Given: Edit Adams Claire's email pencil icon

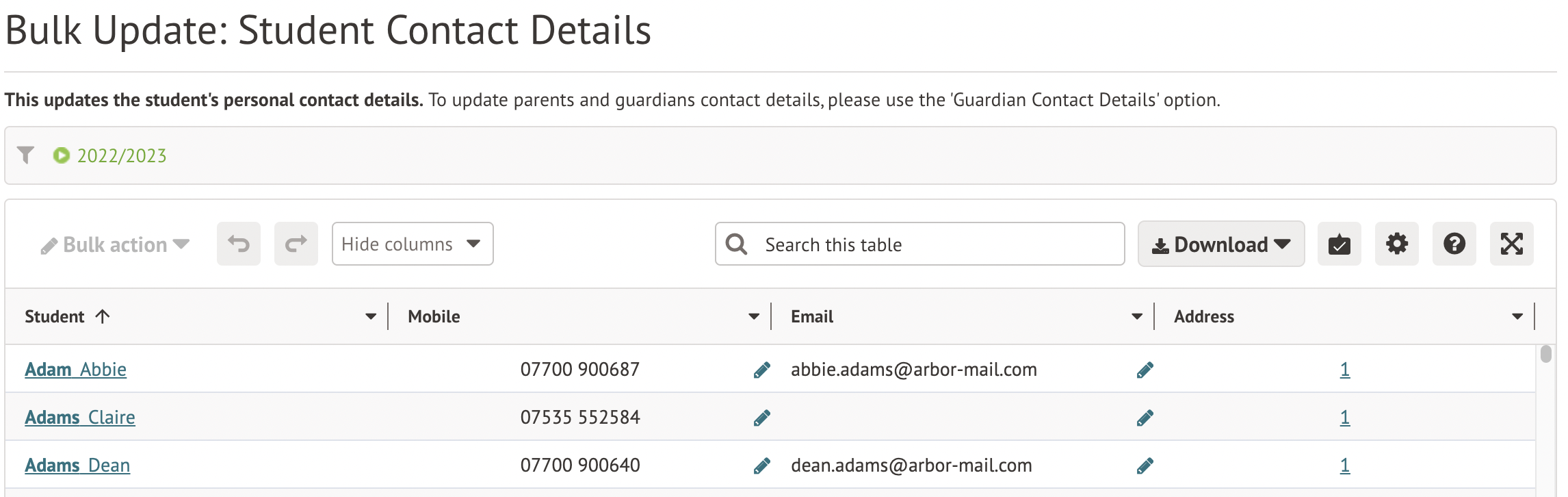Looking at the screenshot, I should tap(1145, 418).
